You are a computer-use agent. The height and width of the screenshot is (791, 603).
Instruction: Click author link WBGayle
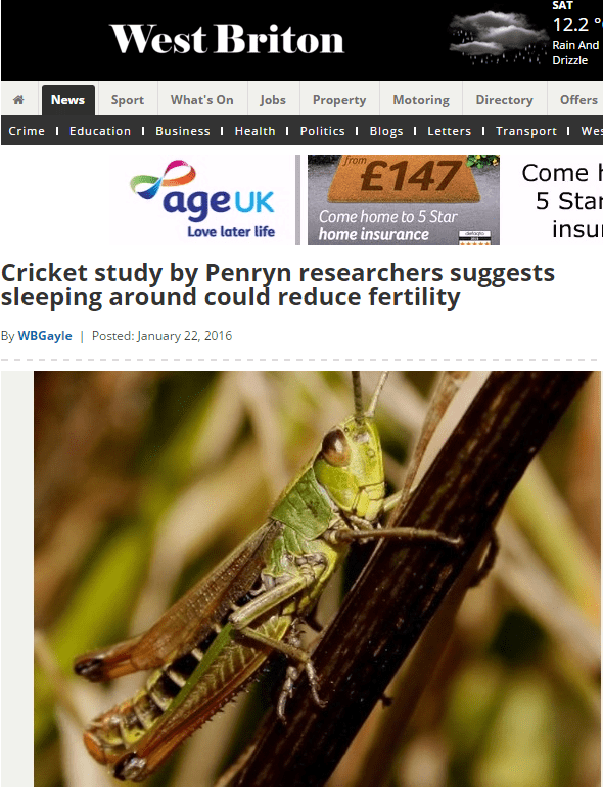click(45, 336)
